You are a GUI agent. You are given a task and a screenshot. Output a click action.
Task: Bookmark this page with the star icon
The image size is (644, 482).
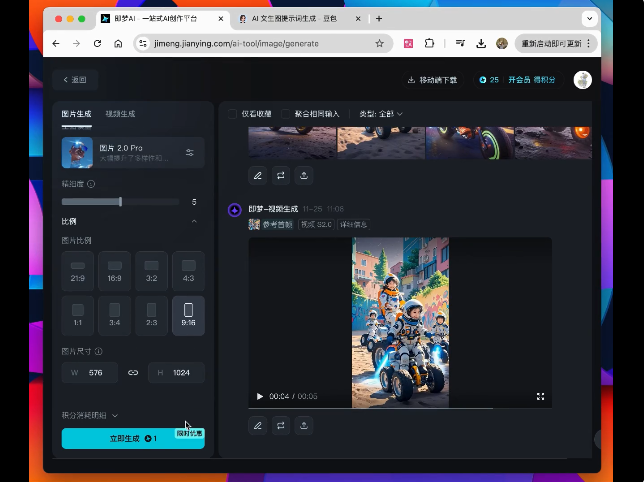(380, 44)
